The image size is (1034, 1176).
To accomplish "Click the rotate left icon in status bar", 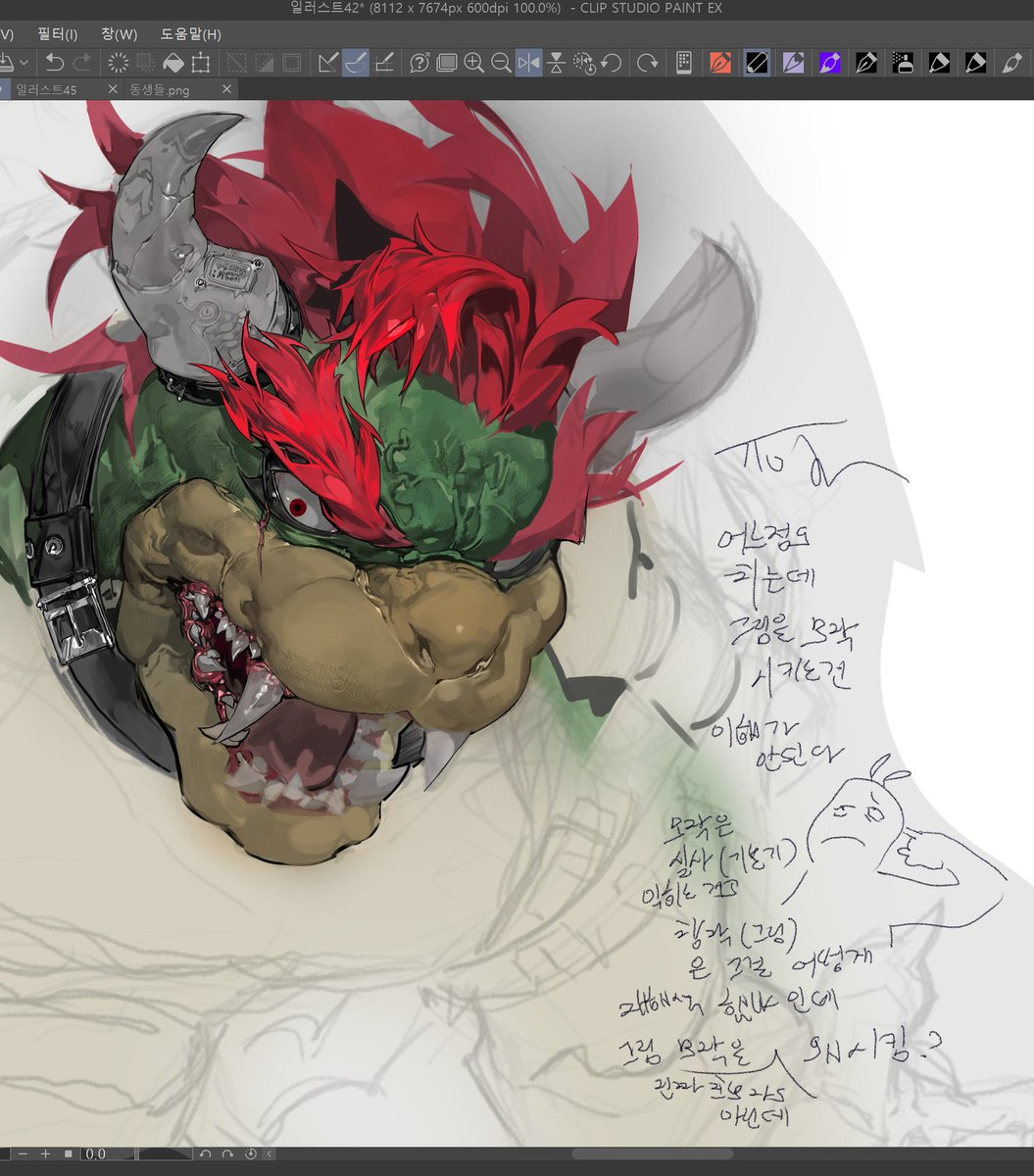I will (206, 1154).
